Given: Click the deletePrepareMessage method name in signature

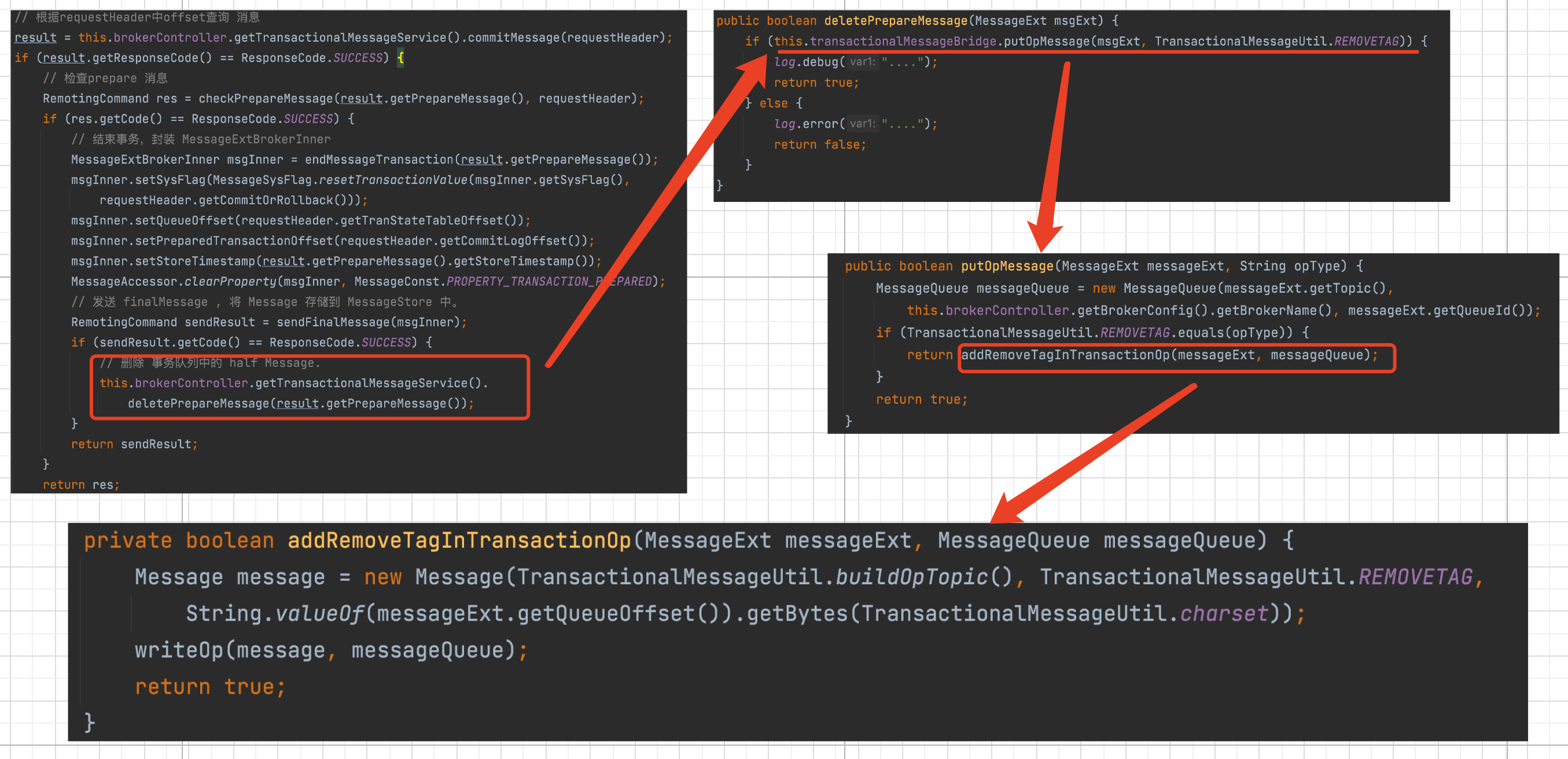Looking at the screenshot, I should click(x=896, y=21).
